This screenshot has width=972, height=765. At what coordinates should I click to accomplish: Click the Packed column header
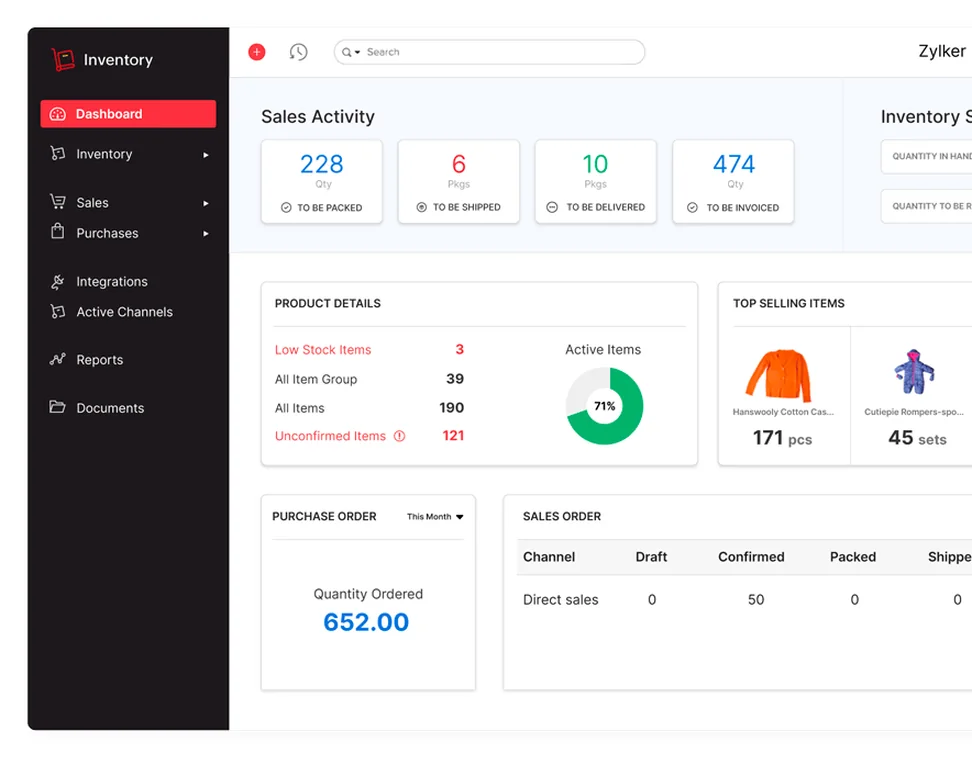point(852,557)
